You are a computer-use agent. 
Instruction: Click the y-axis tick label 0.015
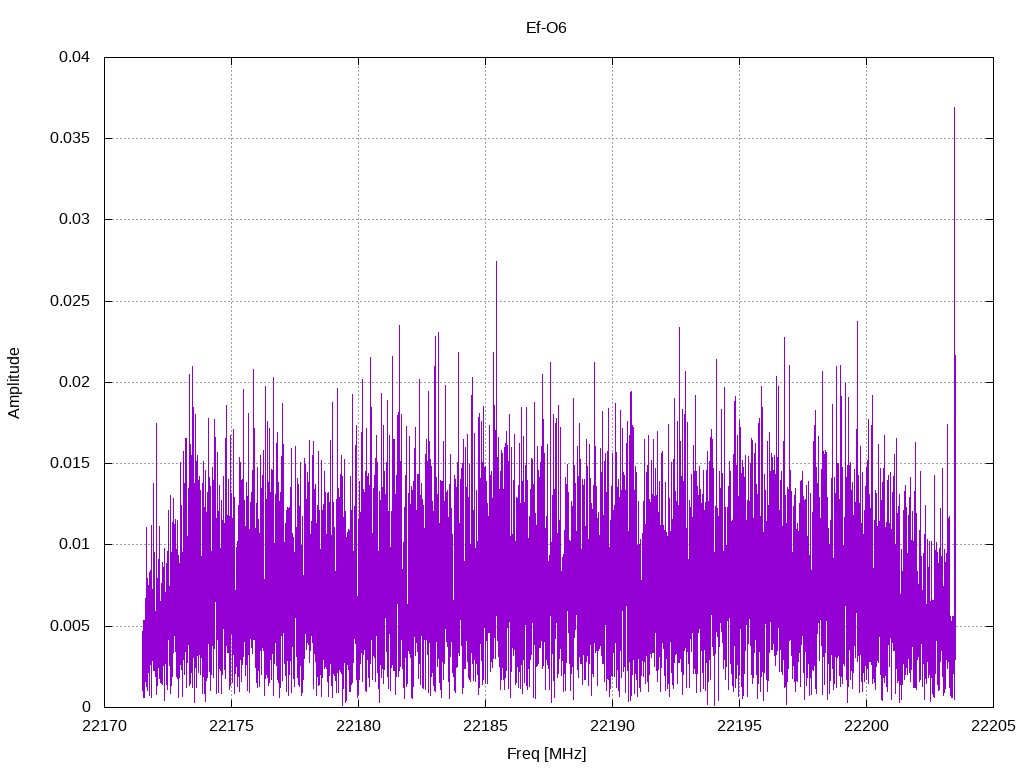coord(70,462)
